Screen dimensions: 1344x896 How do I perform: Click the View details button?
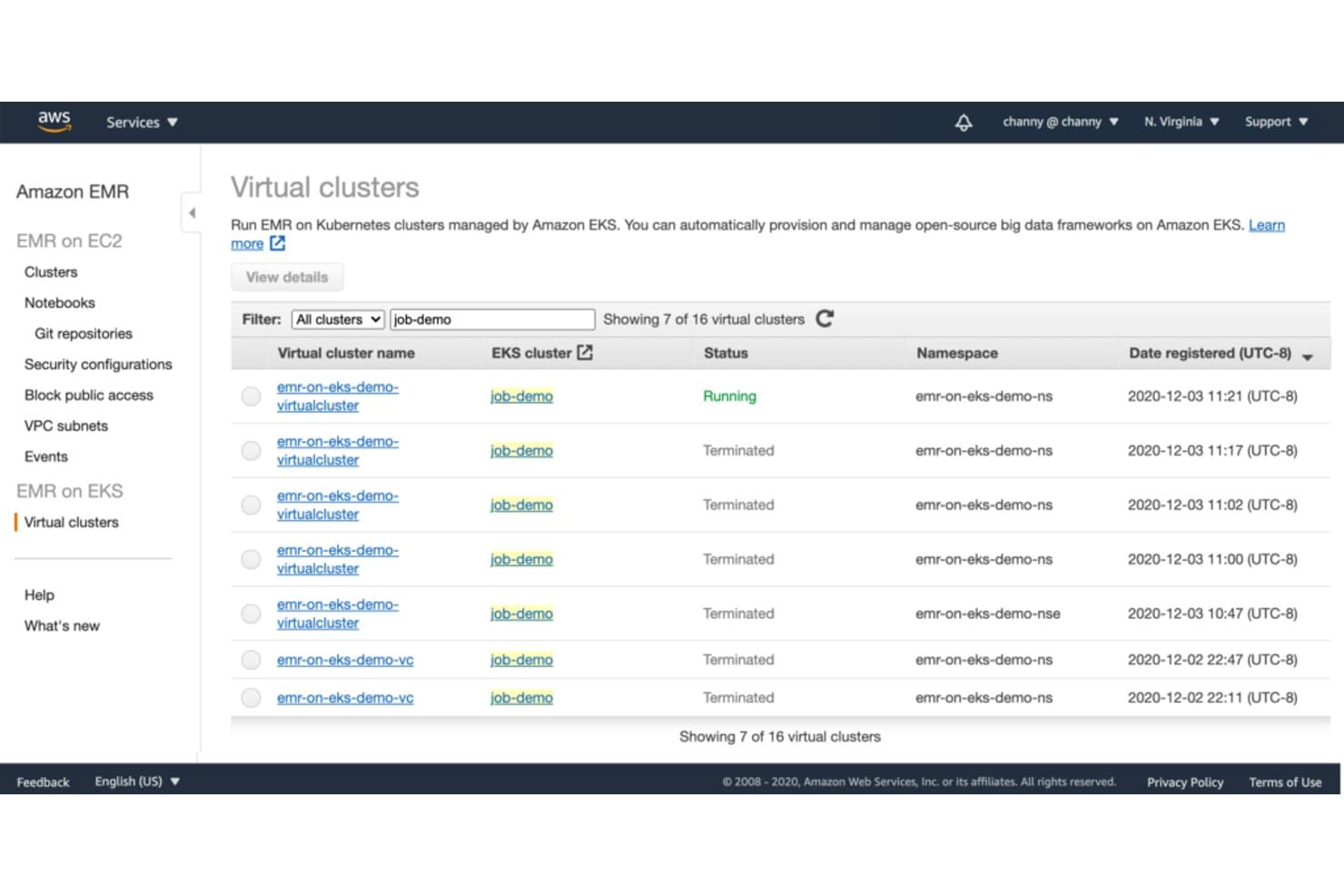tap(287, 278)
